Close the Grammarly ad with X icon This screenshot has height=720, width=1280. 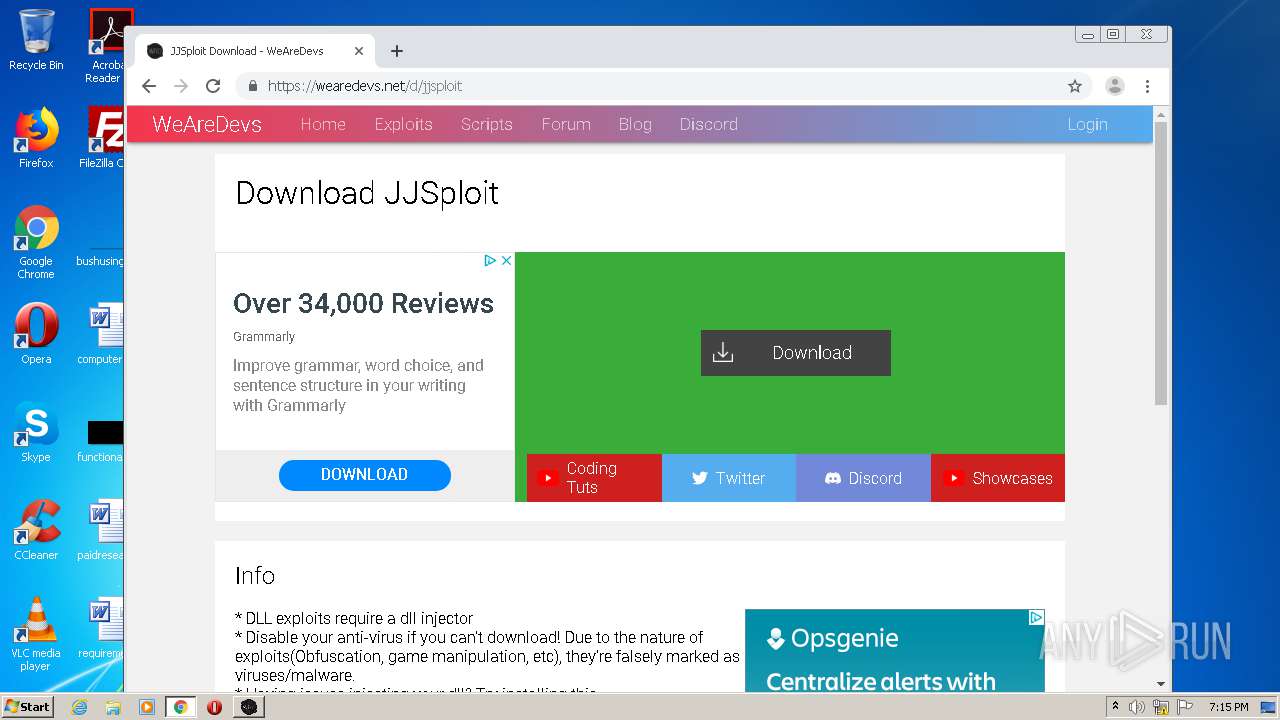tap(506, 260)
